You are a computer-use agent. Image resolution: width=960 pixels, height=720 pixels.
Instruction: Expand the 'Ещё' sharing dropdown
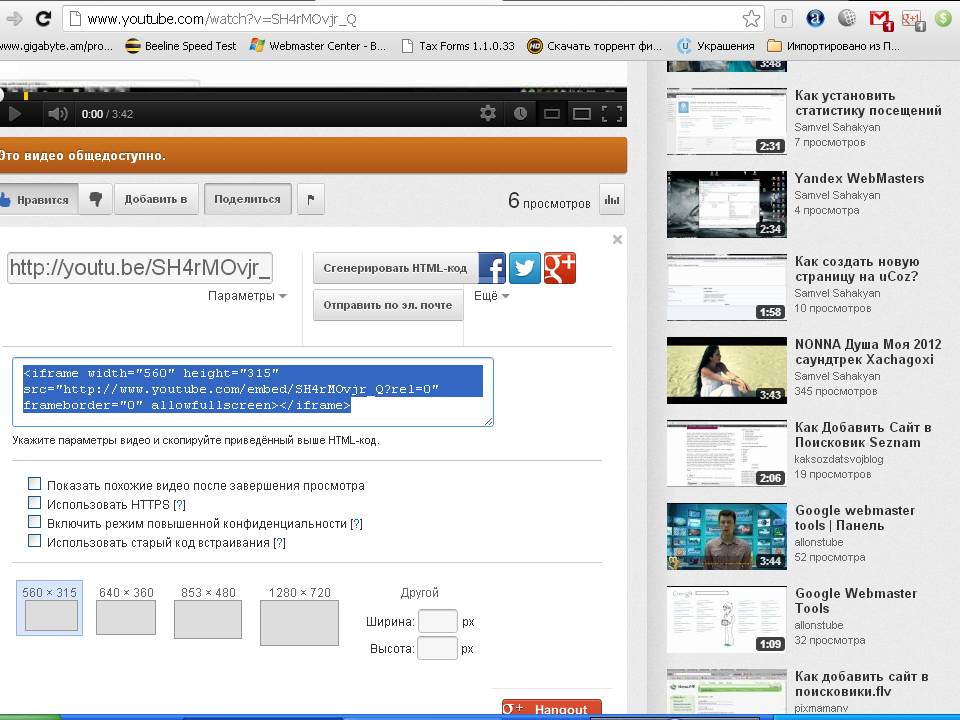492,296
